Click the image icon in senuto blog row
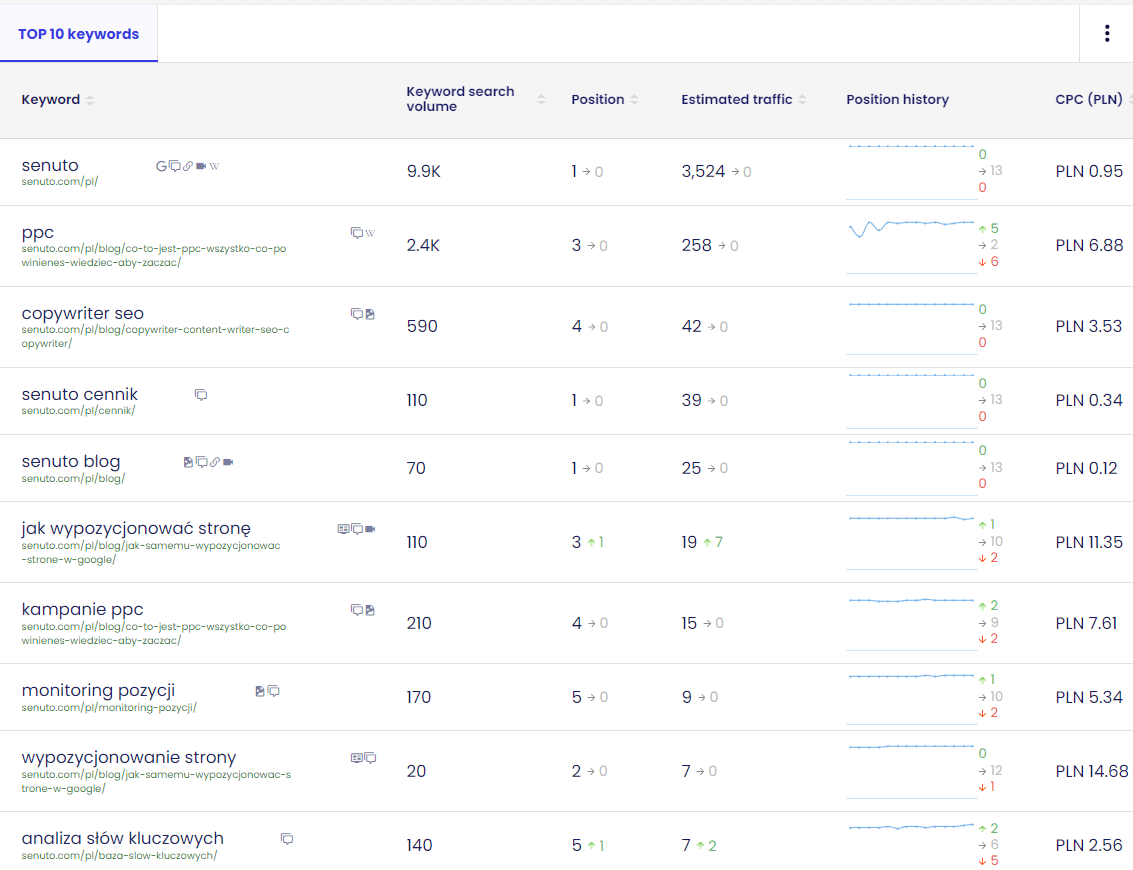The height and width of the screenshot is (870, 1133). tap(188, 462)
